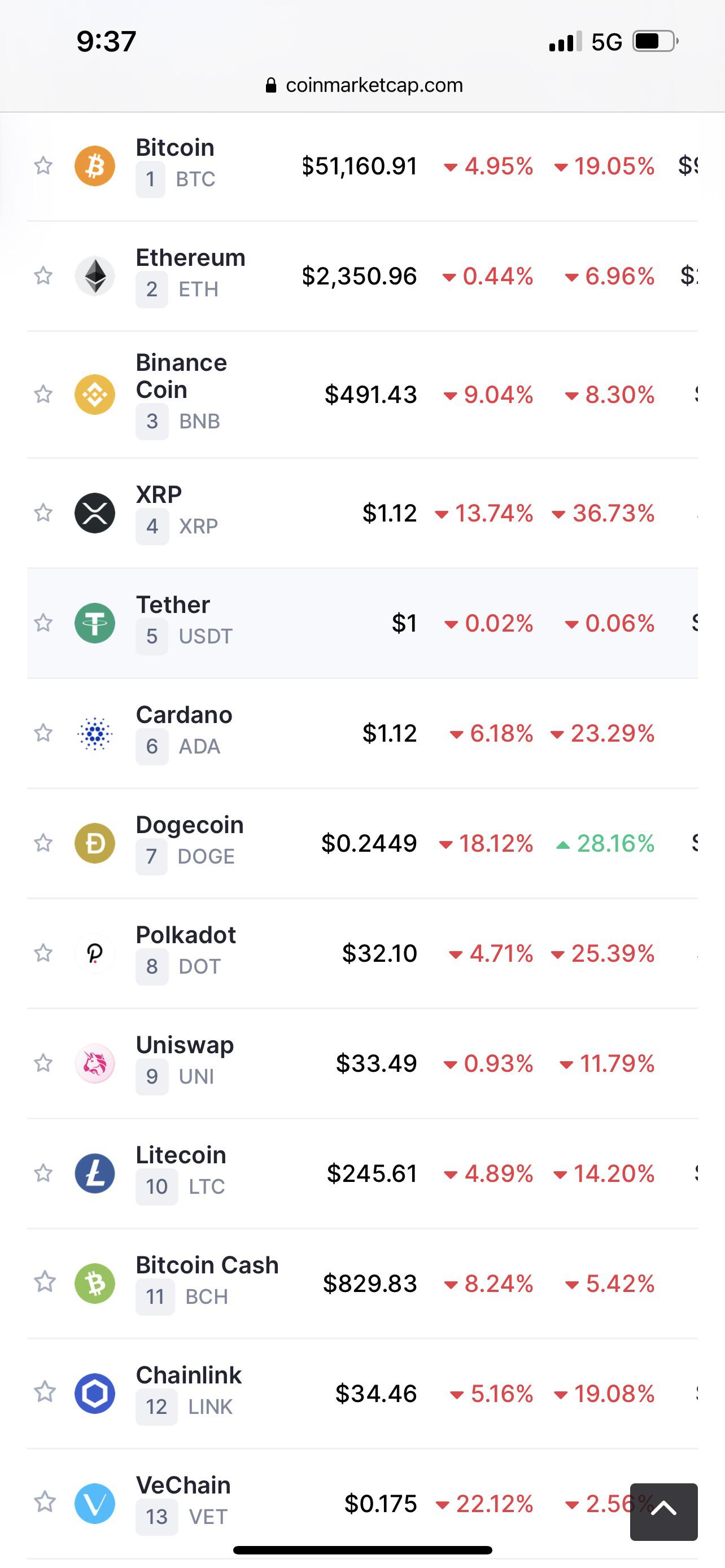Tap the scroll-to-top chevron button
This screenshot has height=1568, width=725.
tap(663, 1512)
